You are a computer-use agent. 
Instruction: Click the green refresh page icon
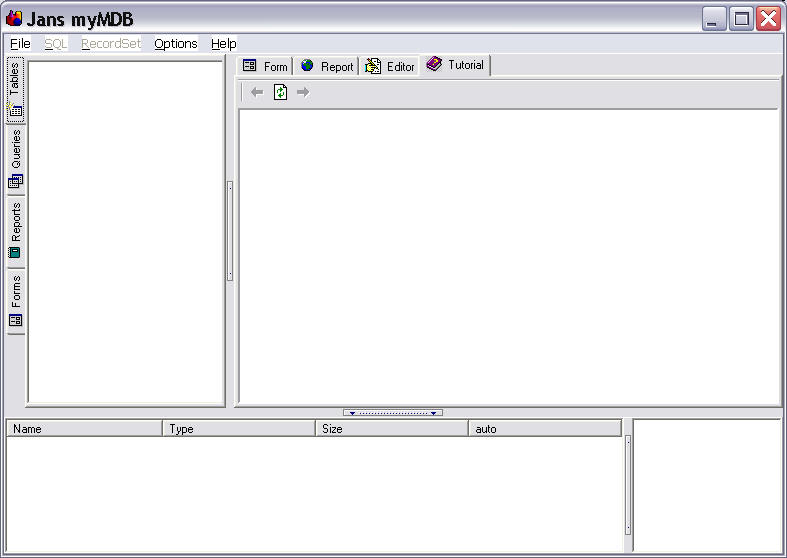click(280, 92)
